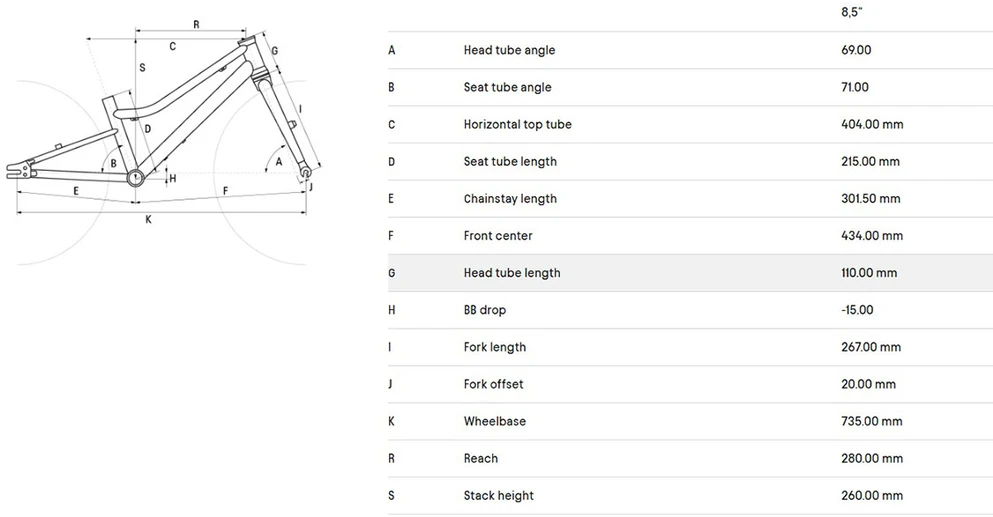
Task: Click the letter G in the table
Action: (x=391, y=273)
